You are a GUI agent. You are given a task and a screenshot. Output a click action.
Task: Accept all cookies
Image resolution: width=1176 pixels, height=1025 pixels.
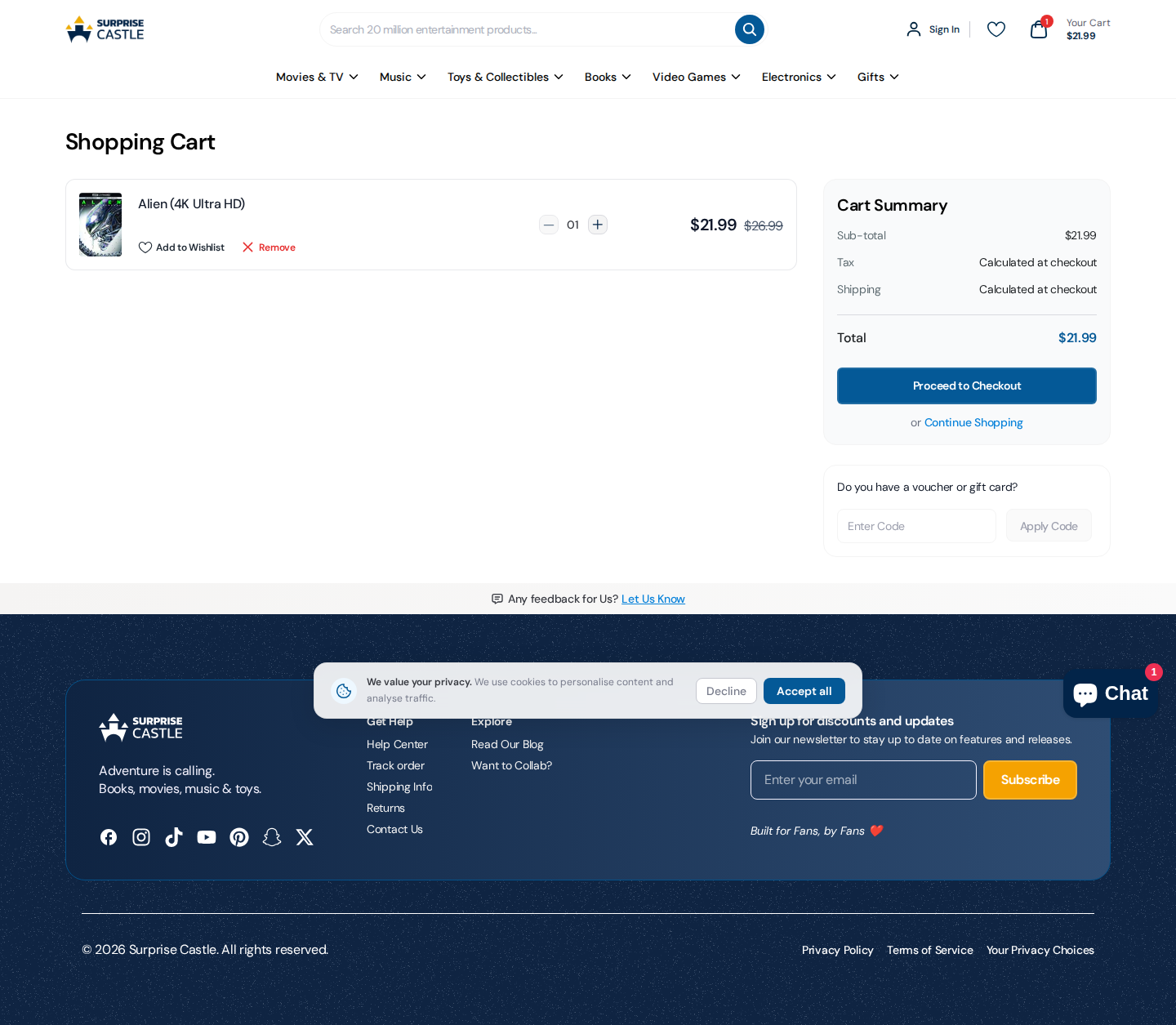pyautogui.click(x=804, y=691)
